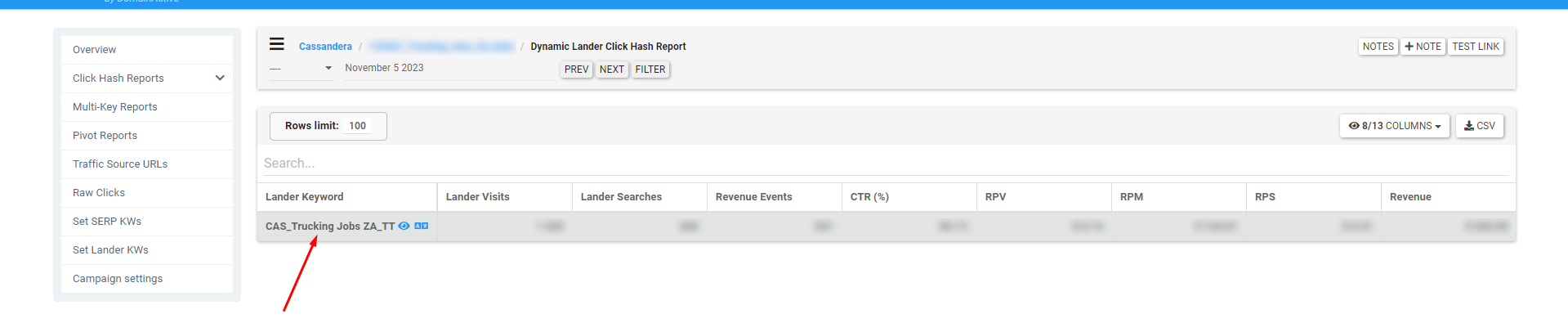Open Multi-Key Reports in sidebar
The height and width of the screenshot is (332, 1568).
[147, 107]
